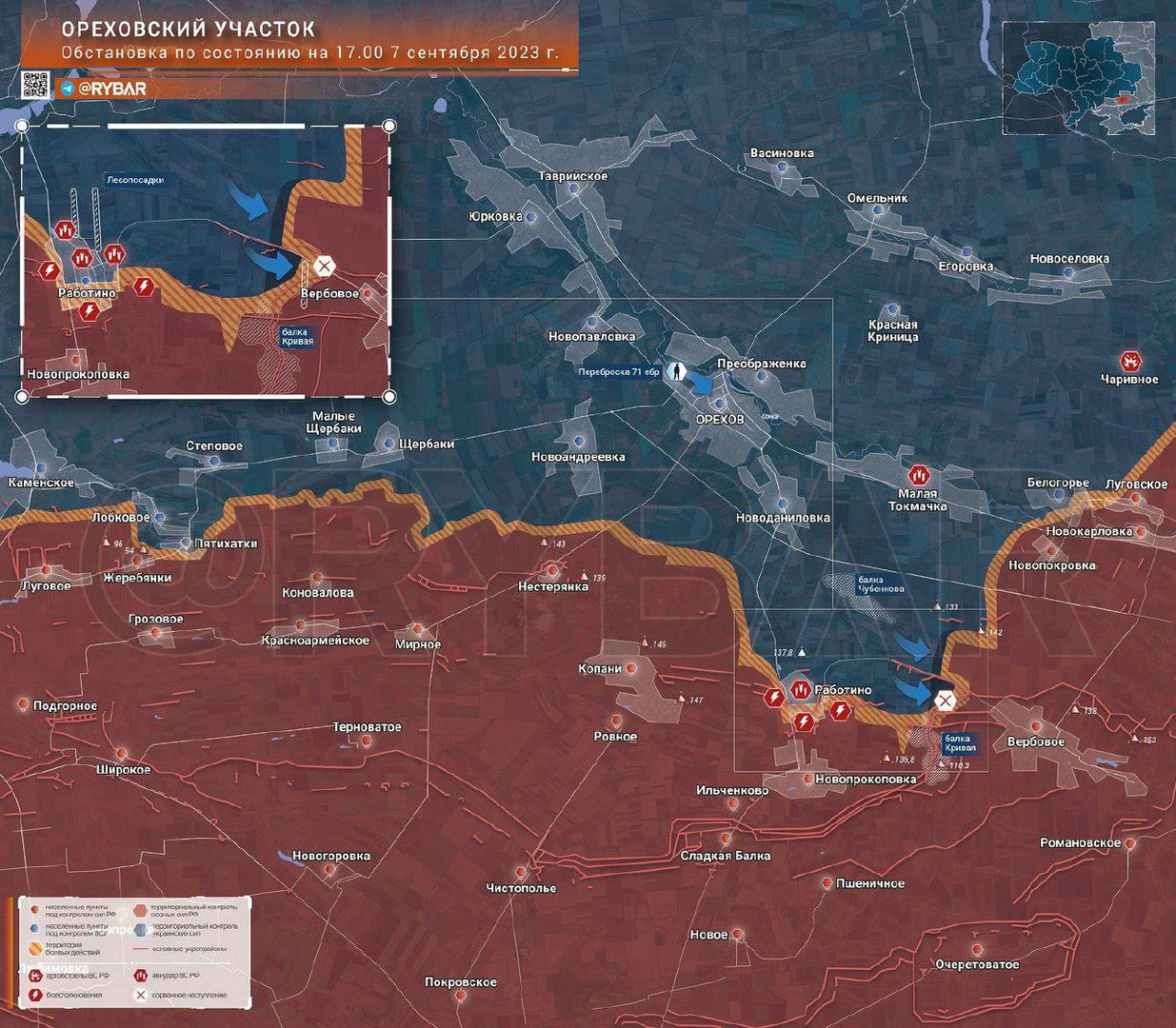Viewport: 1176px width, 1028px height.
Task: Click the clash icon south of Работино in inset
Action: click(89, 311)
